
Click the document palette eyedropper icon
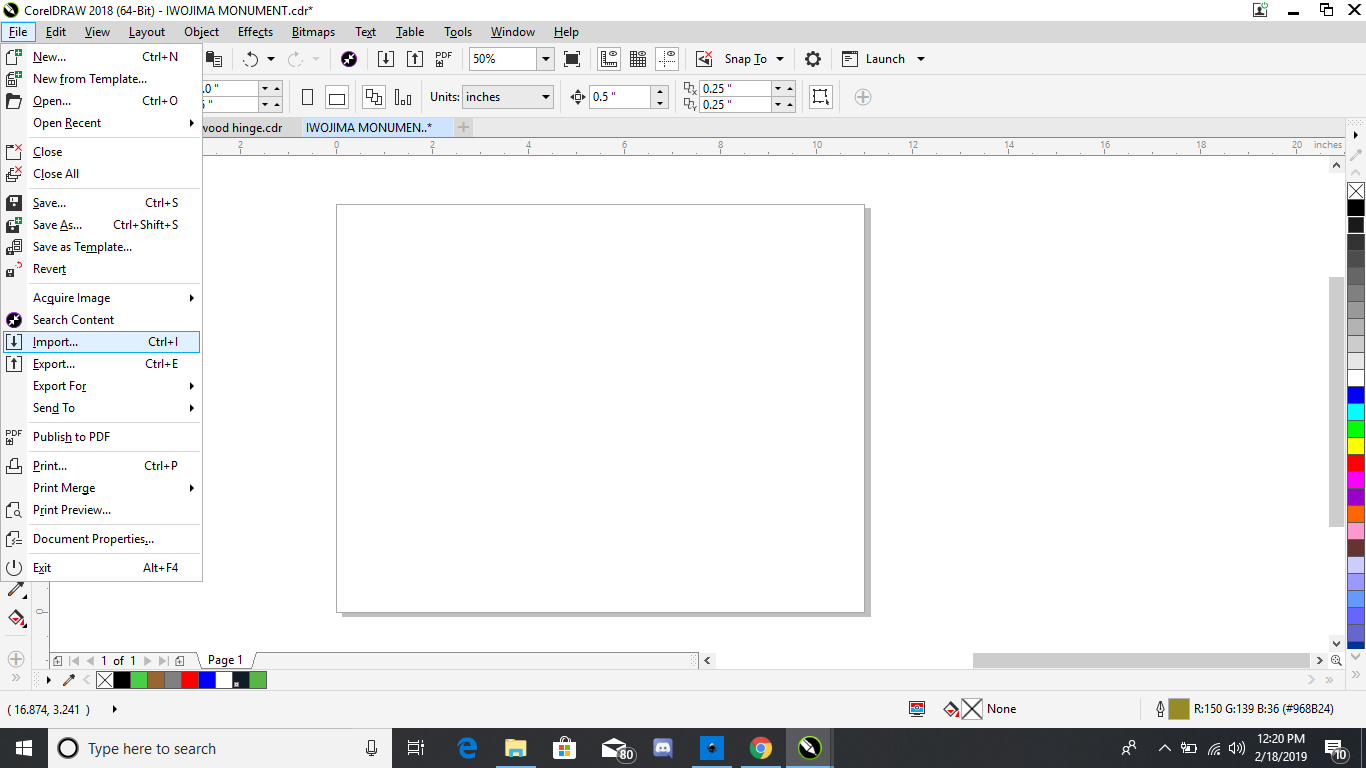[69, 680]
